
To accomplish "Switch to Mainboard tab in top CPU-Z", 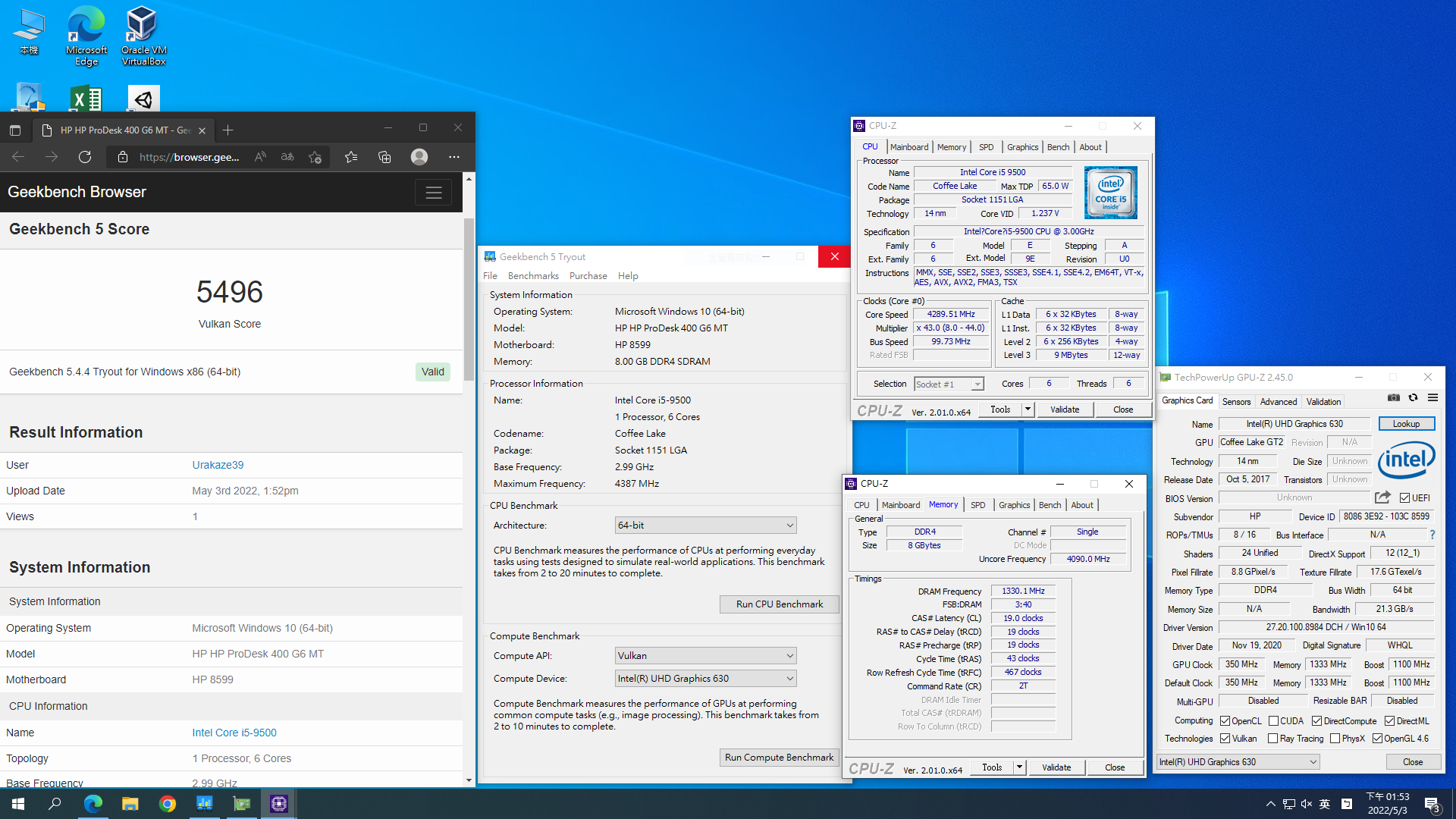I will pyautogui.click(x=908, y=147).
